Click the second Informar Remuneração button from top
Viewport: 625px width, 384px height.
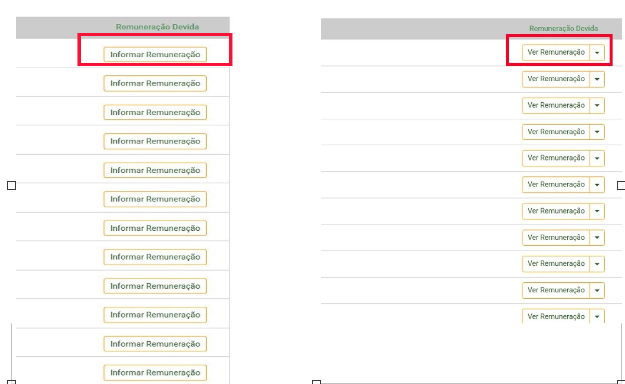pos(155,83)
